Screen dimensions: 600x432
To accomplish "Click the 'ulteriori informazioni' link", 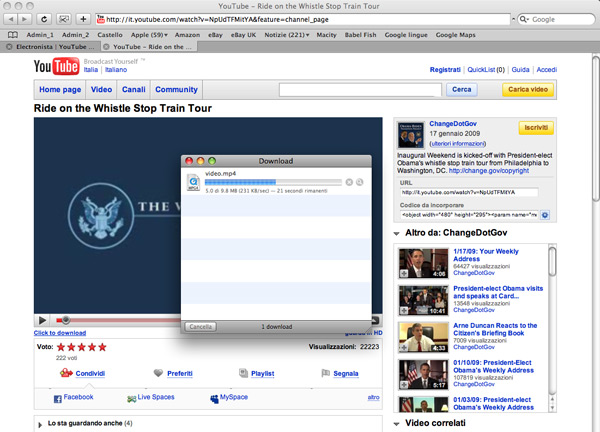I will pyautogui.click(x=458, y=144).
